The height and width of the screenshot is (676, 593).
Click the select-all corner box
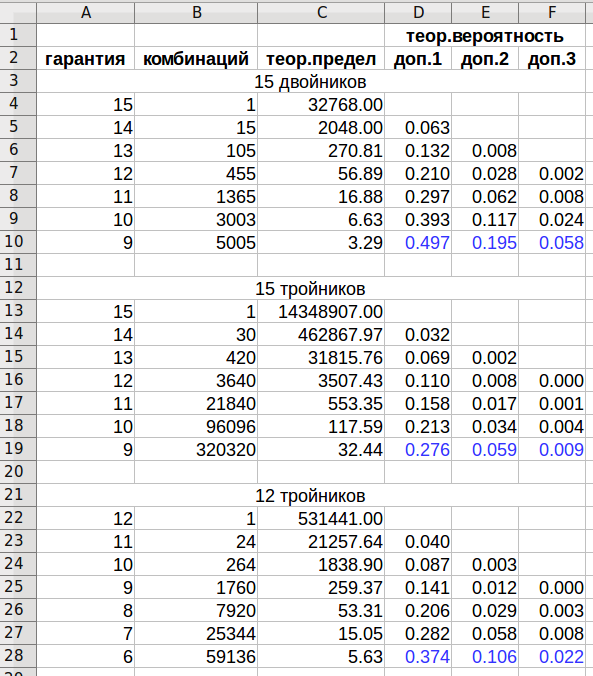18,13
